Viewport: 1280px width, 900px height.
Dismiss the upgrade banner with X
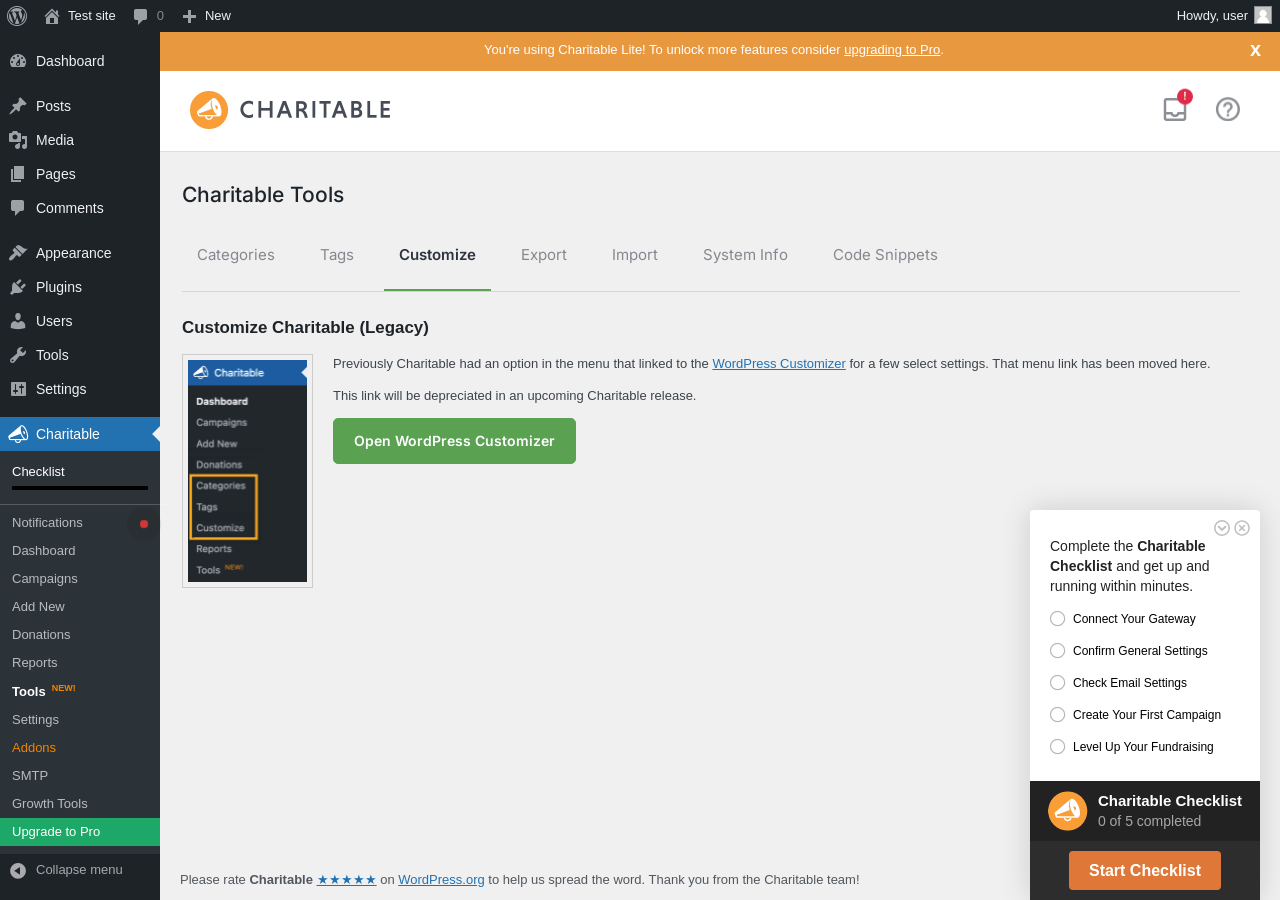pyautogui.click(x=1255, y=50)
